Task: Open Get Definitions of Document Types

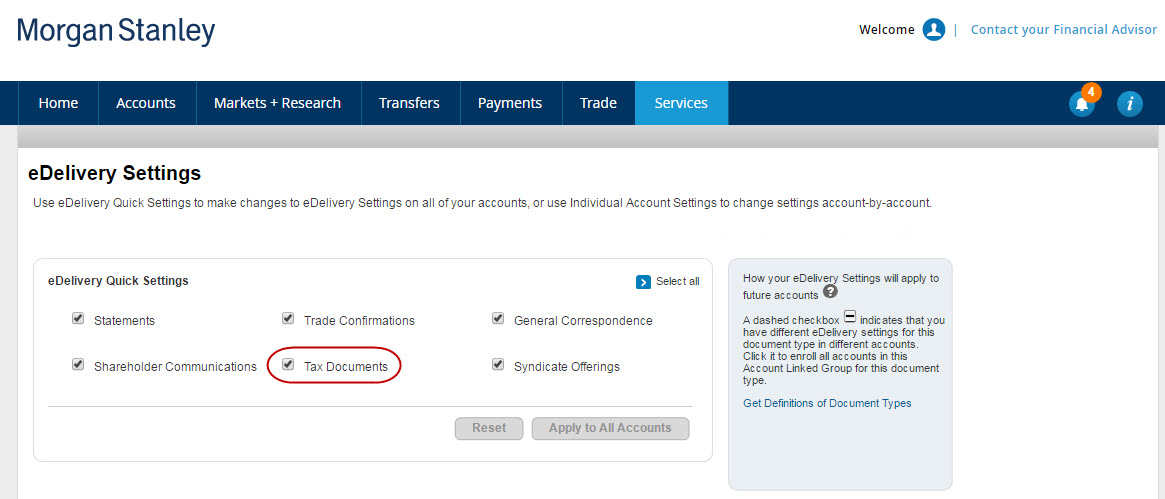Action: [x=827, y=403]
